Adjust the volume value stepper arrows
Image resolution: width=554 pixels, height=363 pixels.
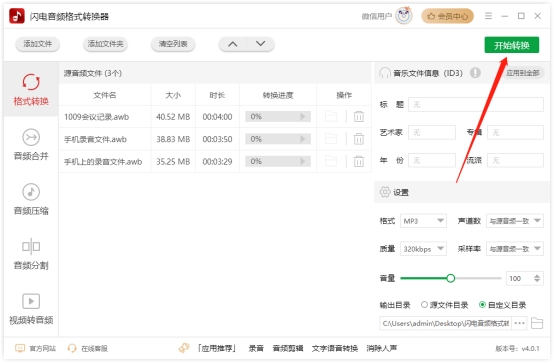537,278
